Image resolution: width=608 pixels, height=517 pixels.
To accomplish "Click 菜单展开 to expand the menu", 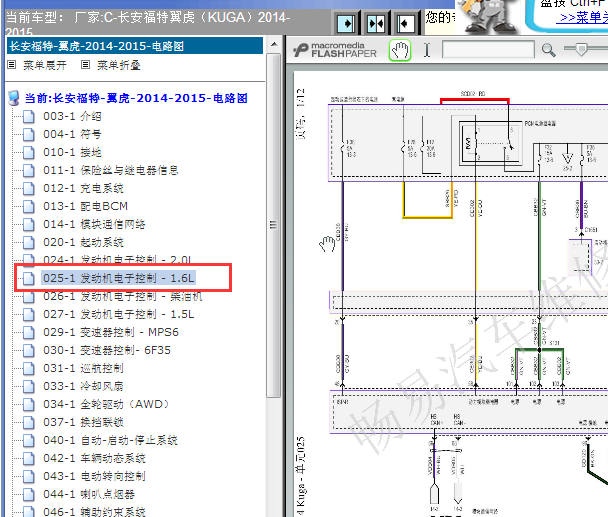I will pyautogui.click(x=45, y=65).
